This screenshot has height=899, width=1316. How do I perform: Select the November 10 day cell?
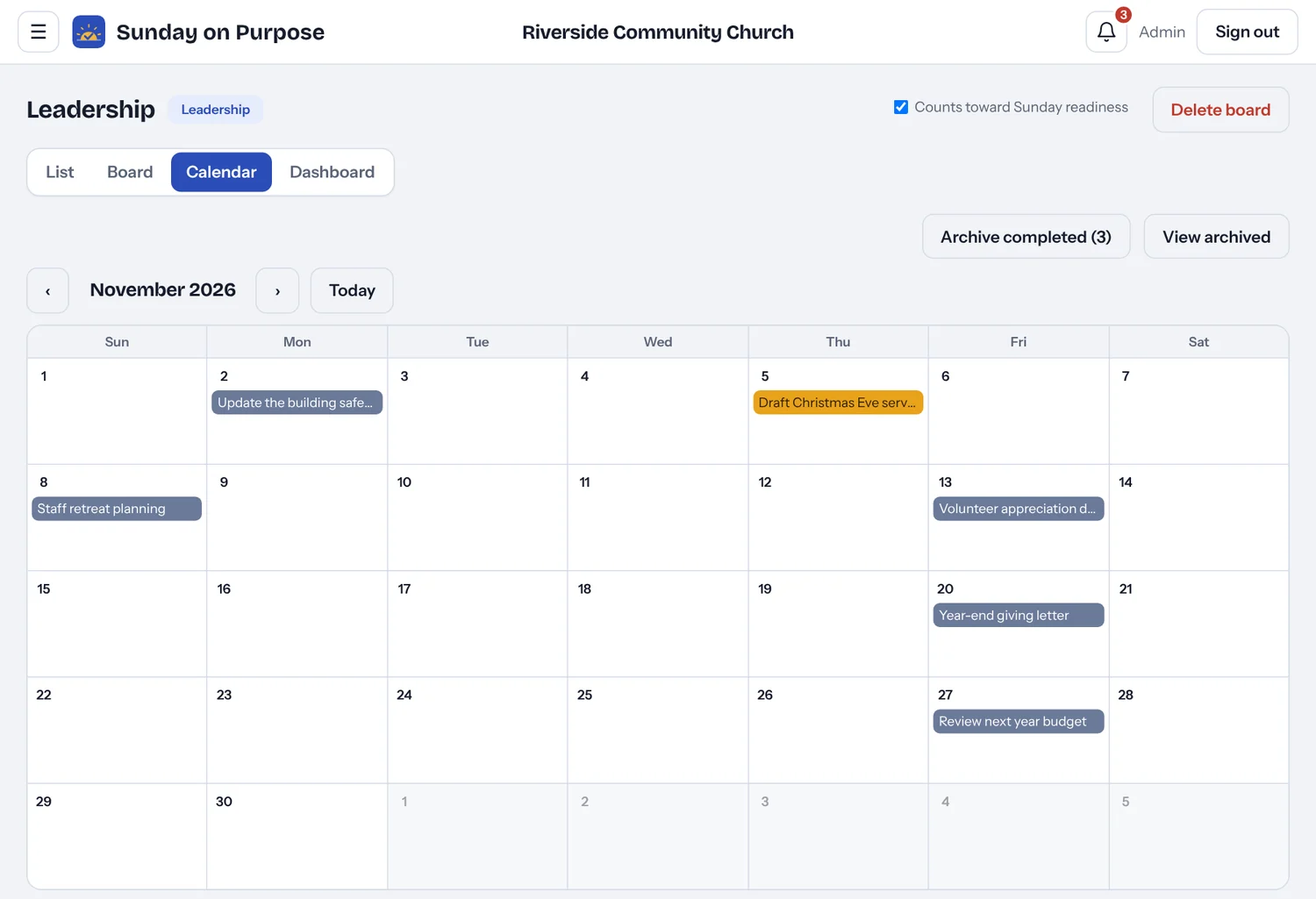477,517
